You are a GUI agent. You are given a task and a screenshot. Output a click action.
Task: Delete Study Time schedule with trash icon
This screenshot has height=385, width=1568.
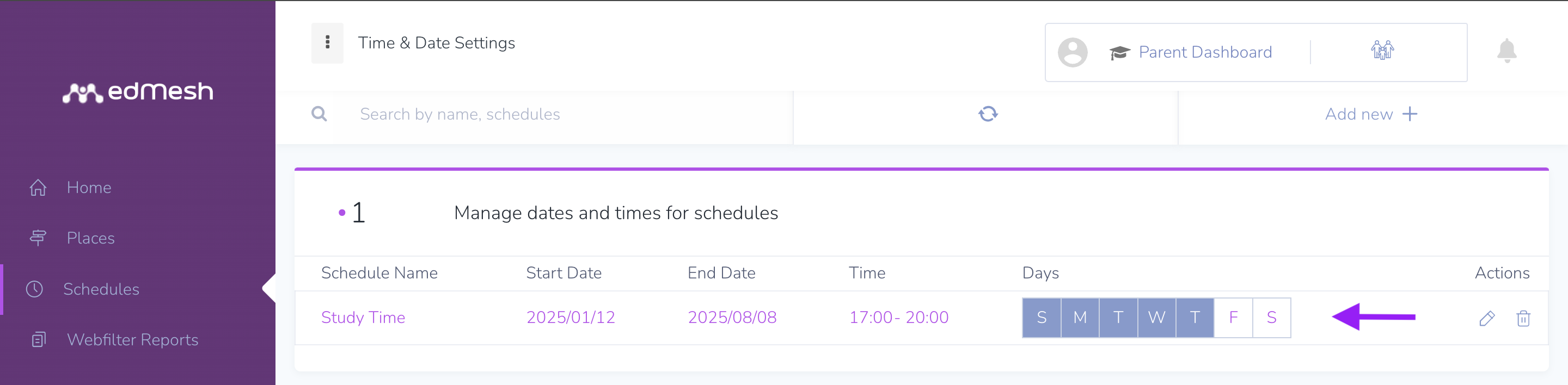click(x=1523, y=318)
